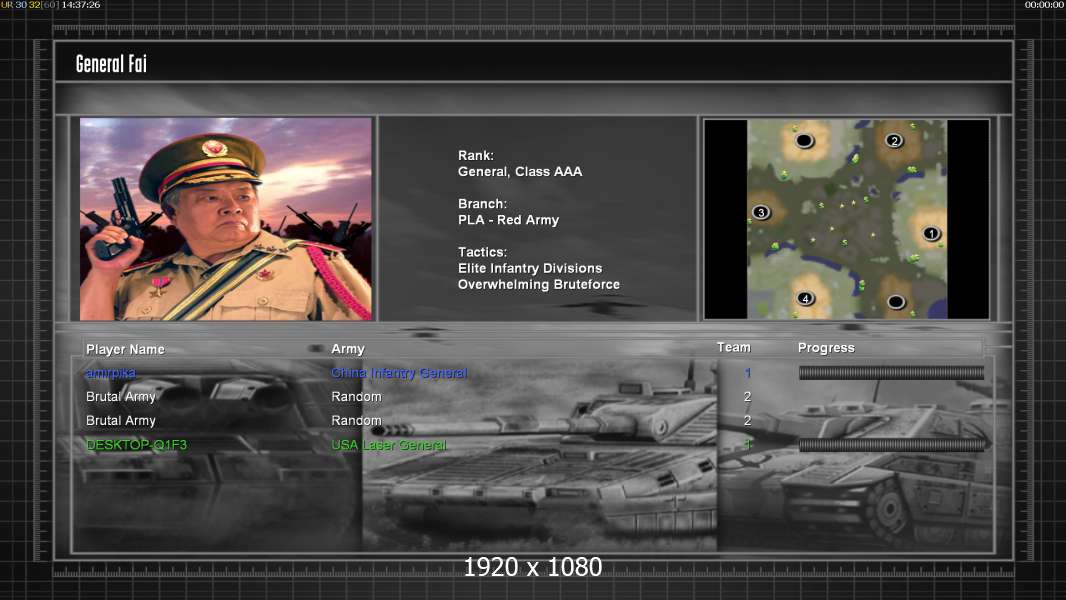Click second Brutal Army player name
The width and height of the screenshot is (1066, 600).
tap(121, 421)
